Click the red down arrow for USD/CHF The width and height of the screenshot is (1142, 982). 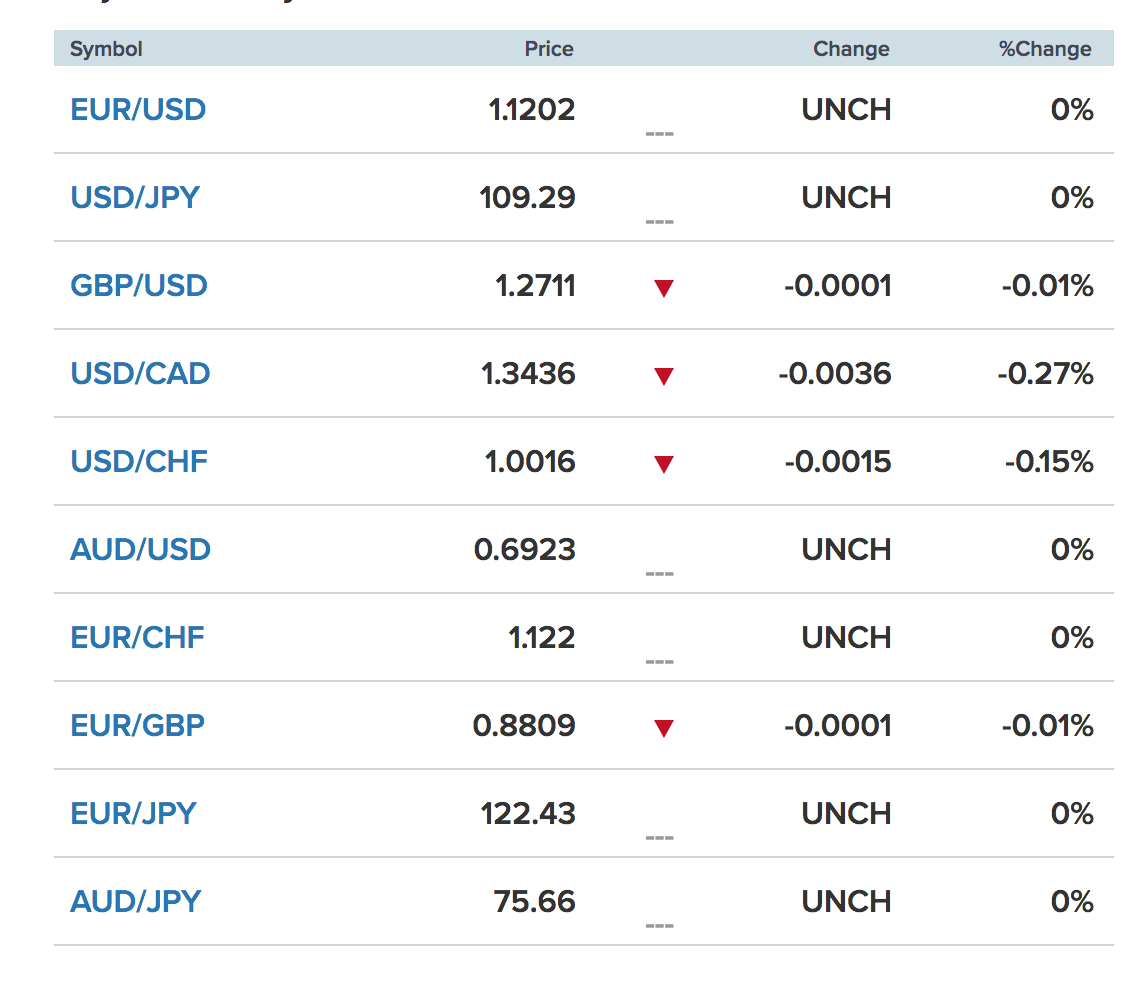[x=663, y=464]
